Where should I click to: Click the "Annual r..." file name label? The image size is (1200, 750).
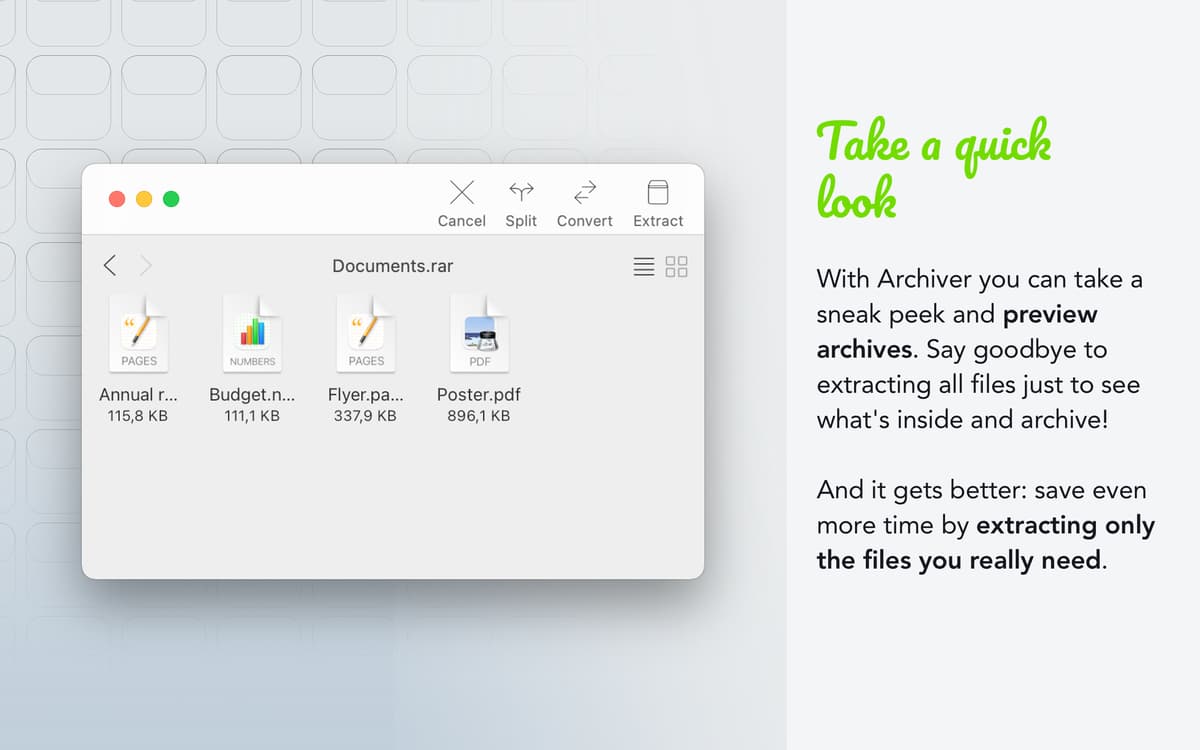click(x=138, y=395)
